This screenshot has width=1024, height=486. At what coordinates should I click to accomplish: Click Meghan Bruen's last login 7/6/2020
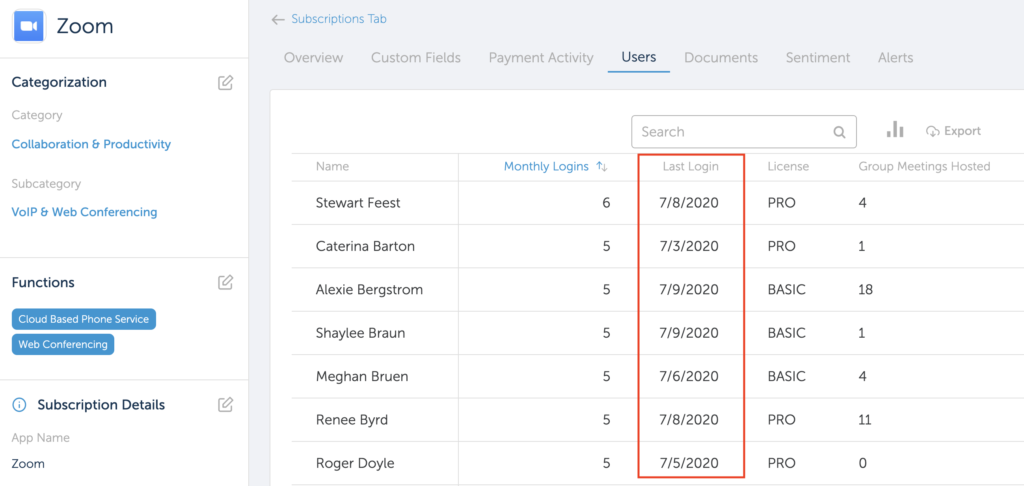pyautogui.click(x=690, y=376)
